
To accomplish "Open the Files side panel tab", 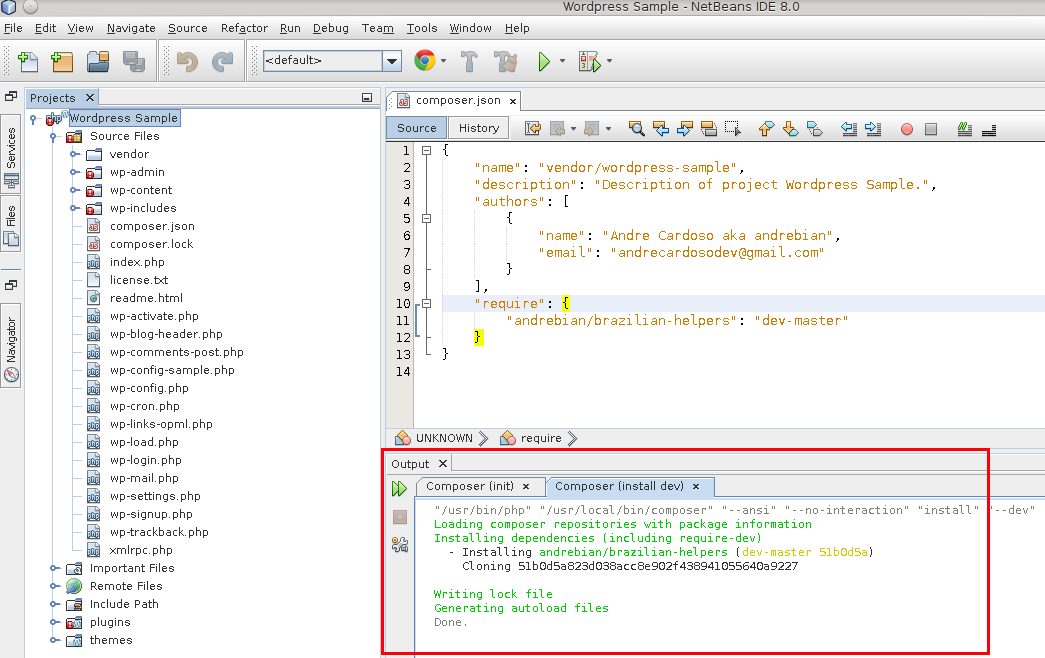I will 11,223.
